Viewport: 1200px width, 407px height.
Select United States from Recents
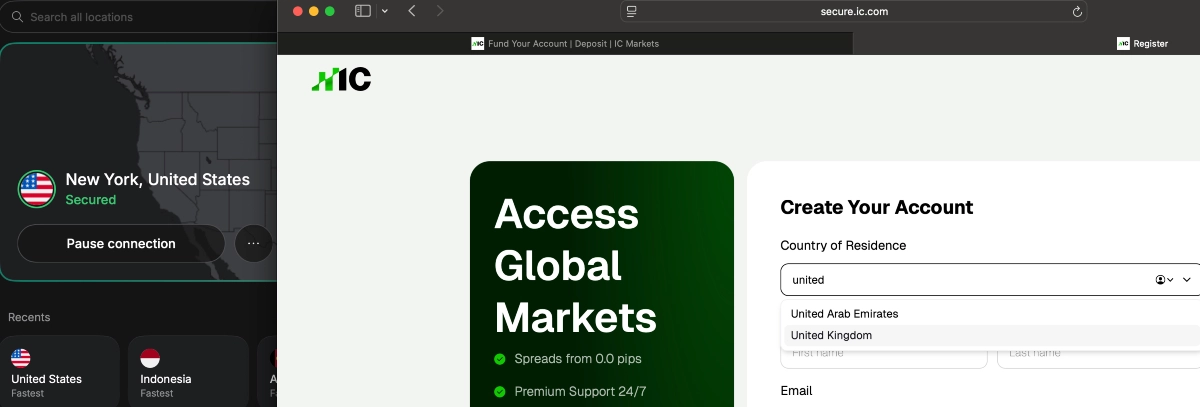coord(60,371)
